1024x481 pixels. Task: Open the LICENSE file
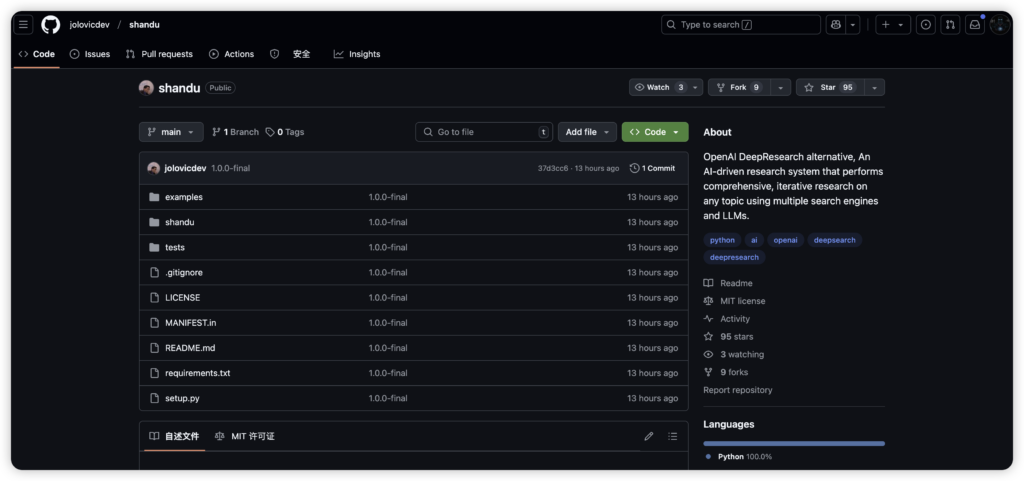pyautogui.click(x=182, y=298)
